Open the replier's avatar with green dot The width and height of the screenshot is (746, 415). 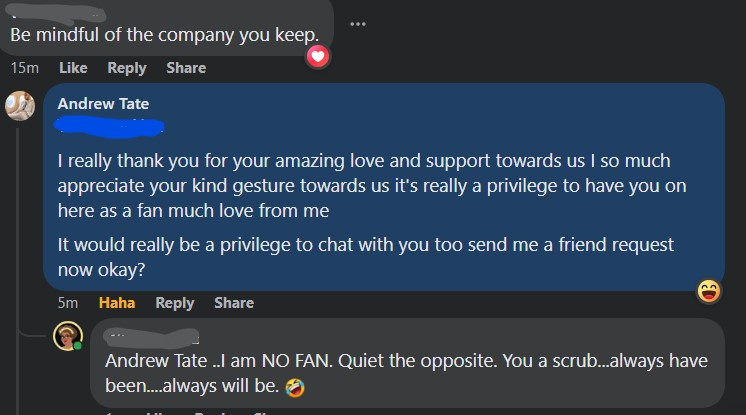coord(68,337)
